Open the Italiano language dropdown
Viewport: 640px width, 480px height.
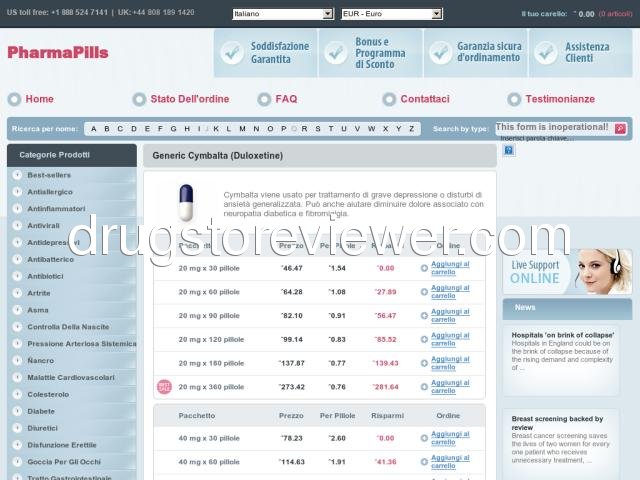pyautogui.click(x=283, y=14)
